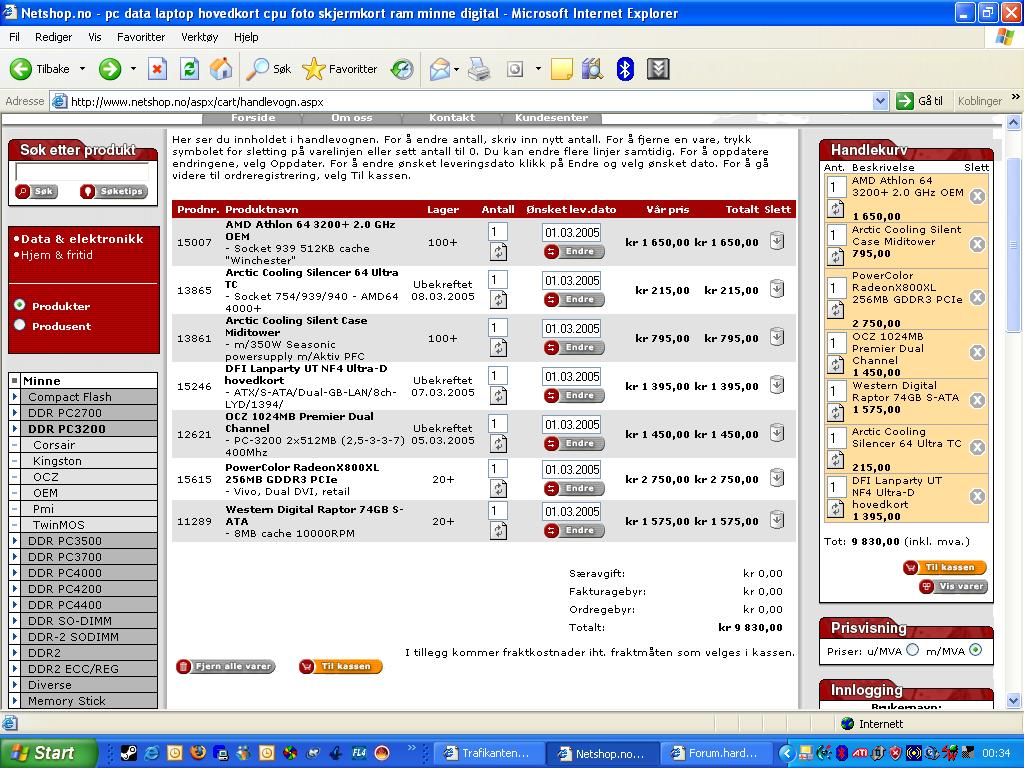This screenshot has height=768, width=1024.
Task: Delete Arctic Cooling Silencer row trash icon
Action: (777, 289)
